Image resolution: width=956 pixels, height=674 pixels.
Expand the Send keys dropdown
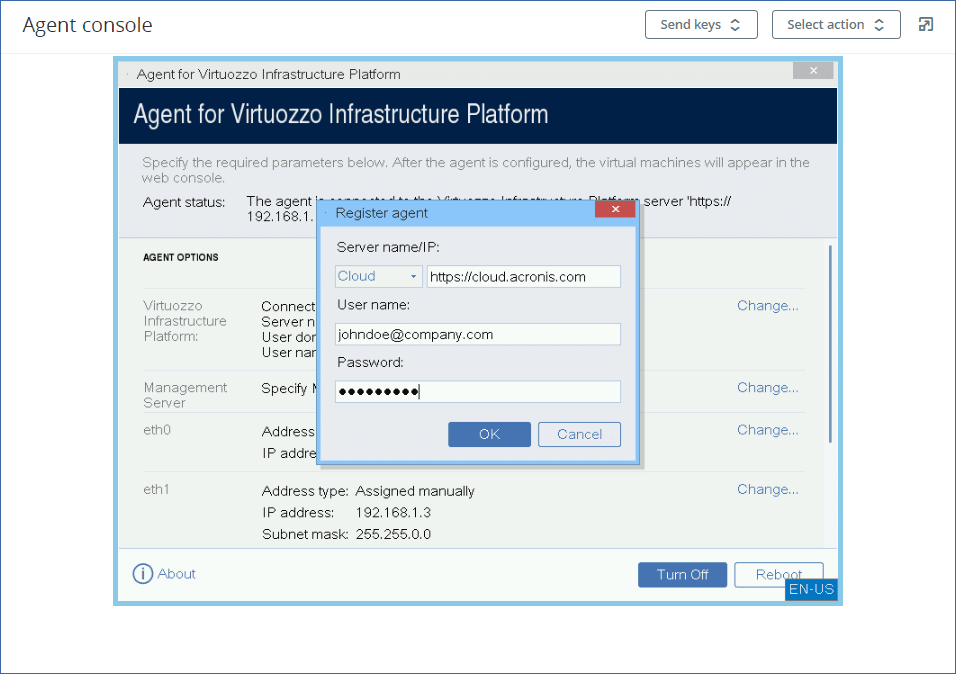click(701, 25)
